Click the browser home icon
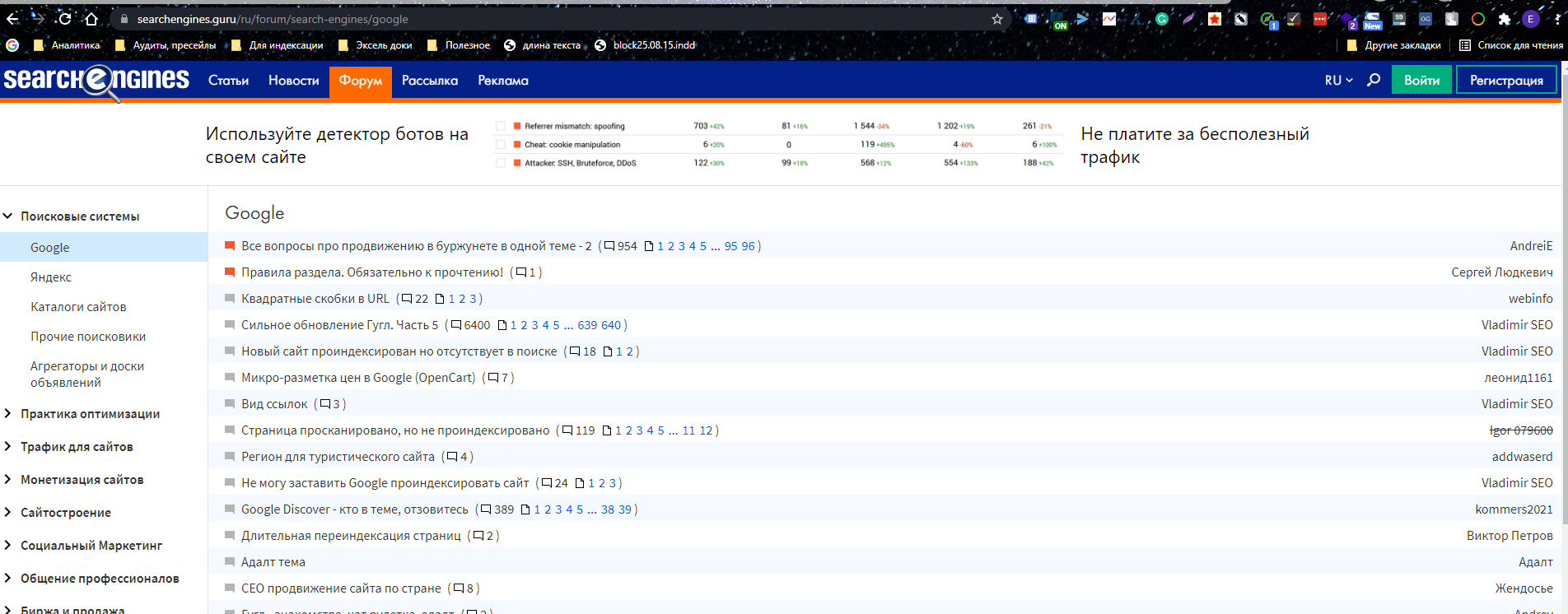The height and width of the screenshot is (614, 1568). click(91, 19)
